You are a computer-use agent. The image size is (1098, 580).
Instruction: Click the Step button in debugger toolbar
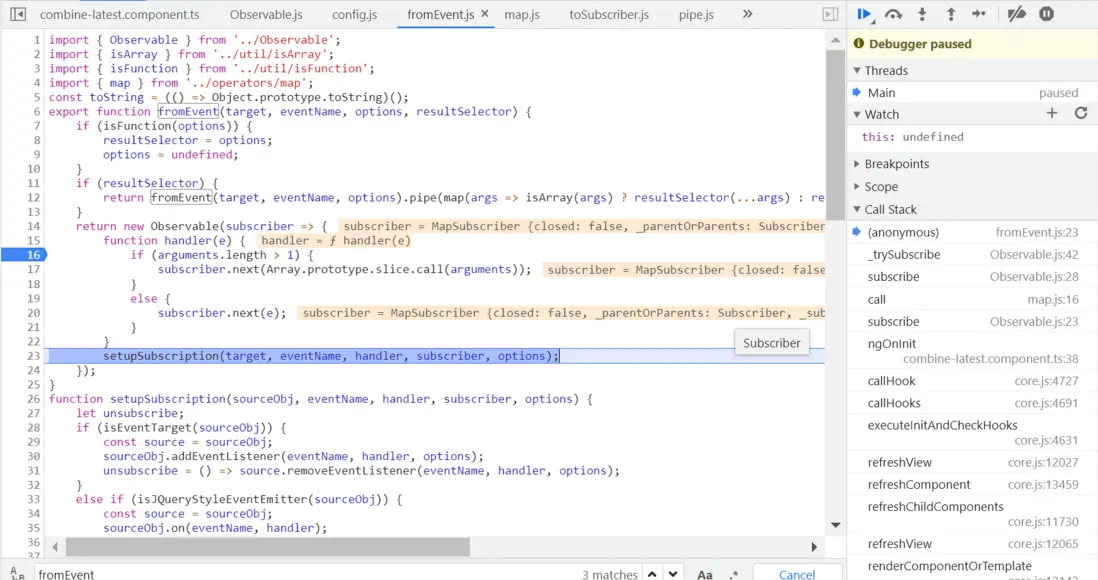pos(979,14)
